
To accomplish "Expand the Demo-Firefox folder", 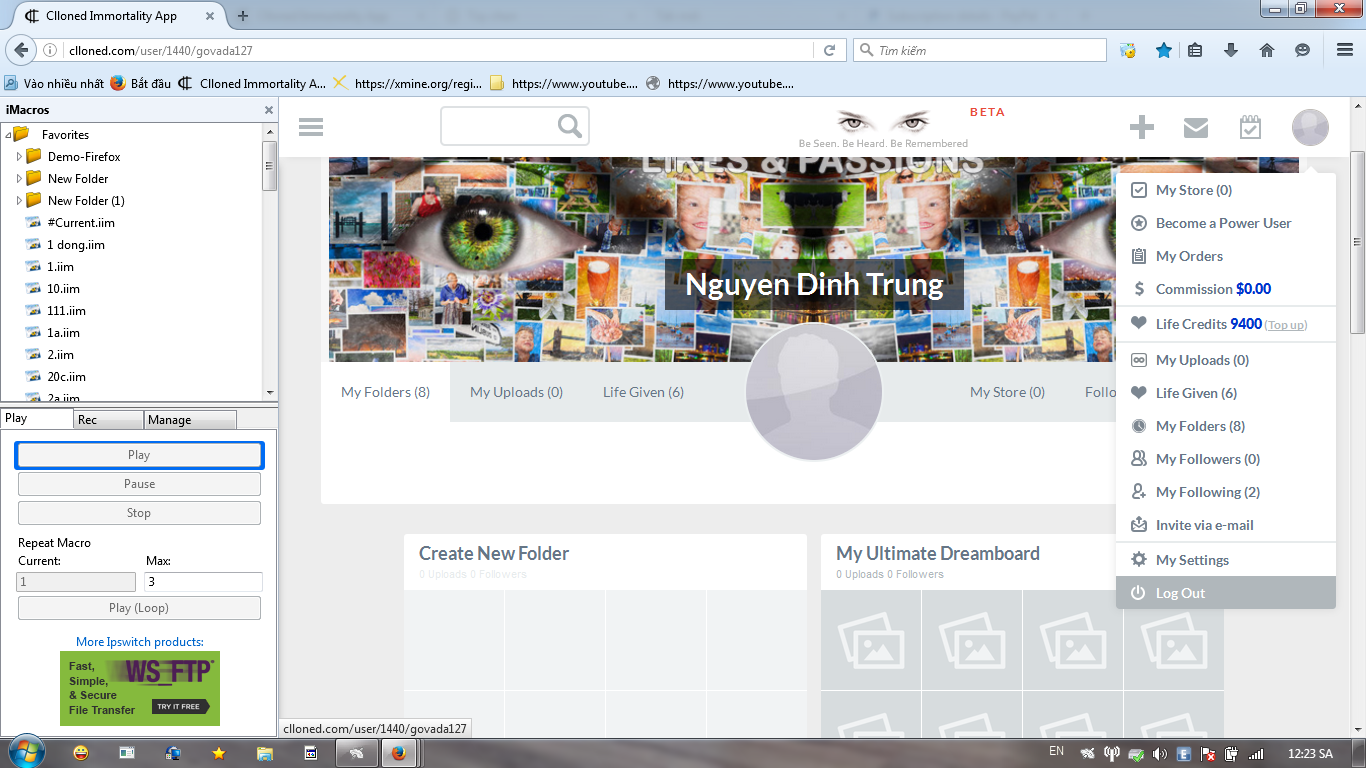I will [x=19, y=157].
